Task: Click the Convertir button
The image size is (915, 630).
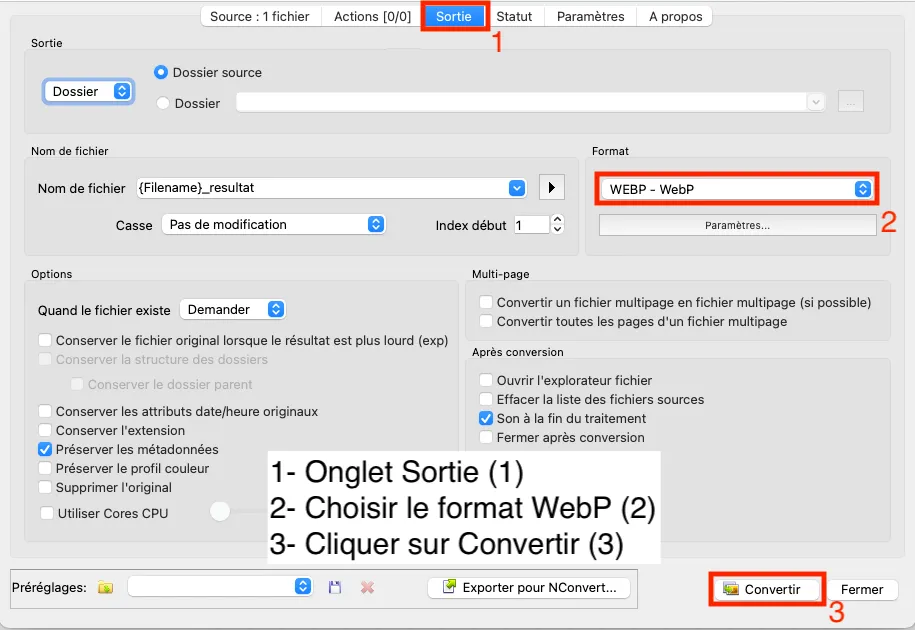Action: tap(765, 589)
